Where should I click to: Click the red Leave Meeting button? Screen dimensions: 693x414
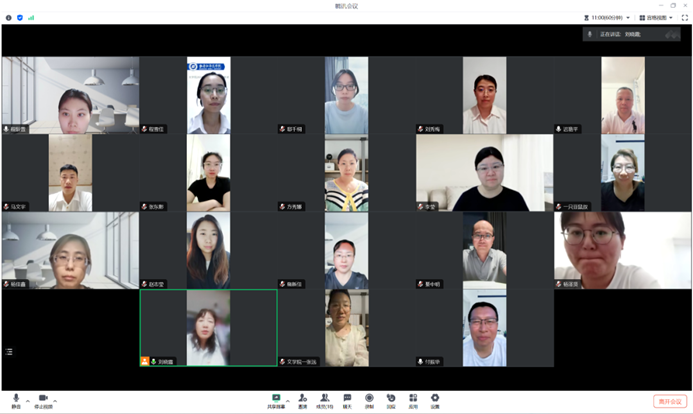(x=669, y=400)
